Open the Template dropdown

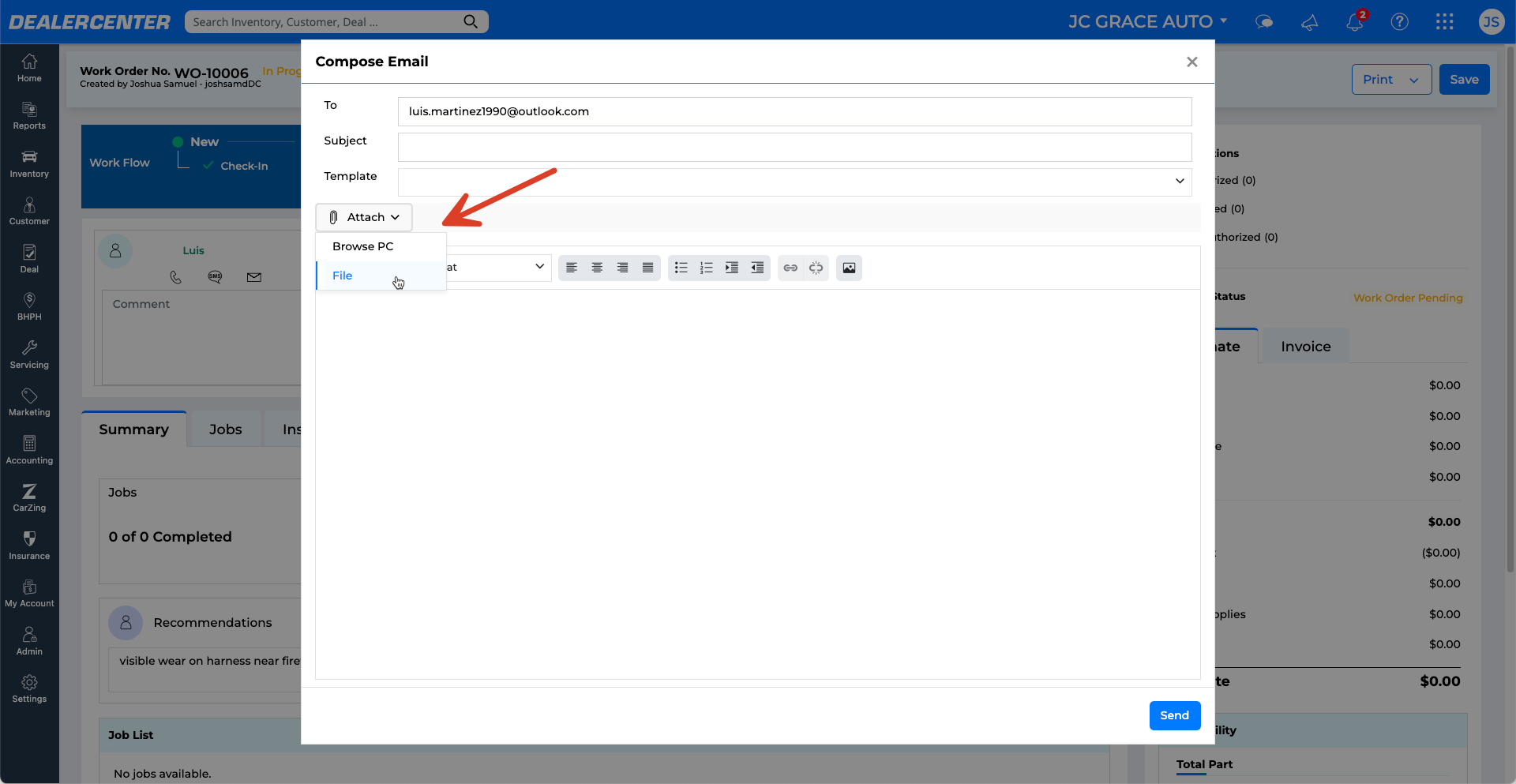click(x=795, y=182)
